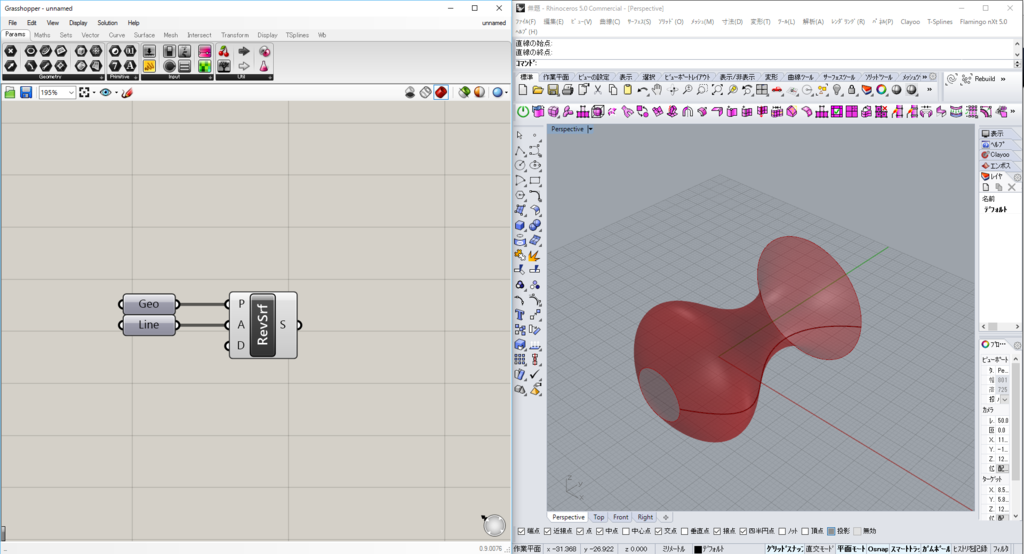The height and width of the screenshot is (554, 1024).
Task: Expand the Geometry group panel in Grasshopper
Action: coord(101,77)
